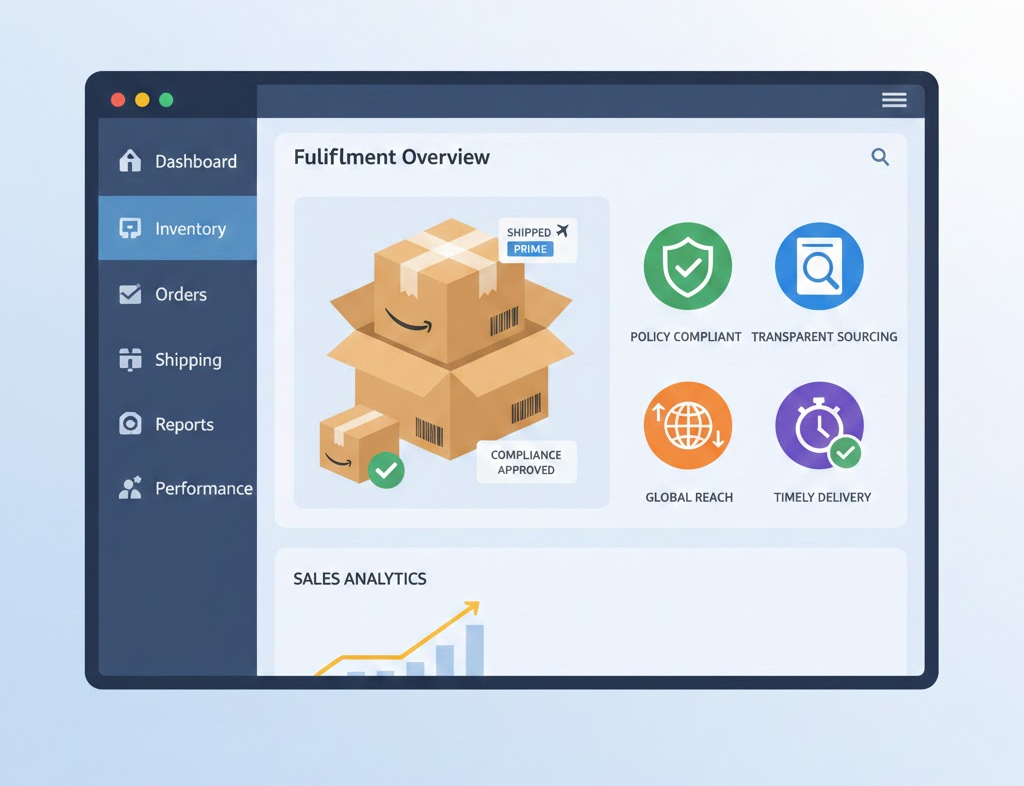Click the green checkmark on small box
The width and height of the screenshot is (1024, 786).
point(386,469)
